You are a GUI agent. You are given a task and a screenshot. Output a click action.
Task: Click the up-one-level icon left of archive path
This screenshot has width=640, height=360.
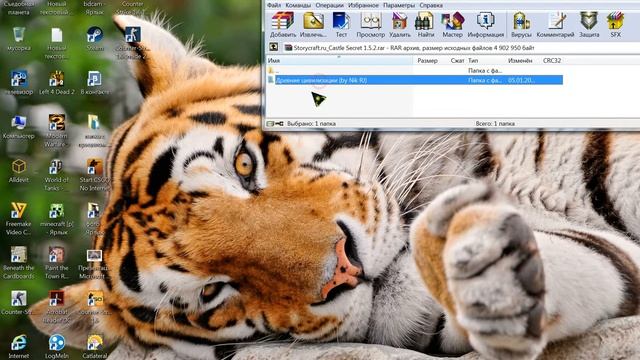coord(273,47)
